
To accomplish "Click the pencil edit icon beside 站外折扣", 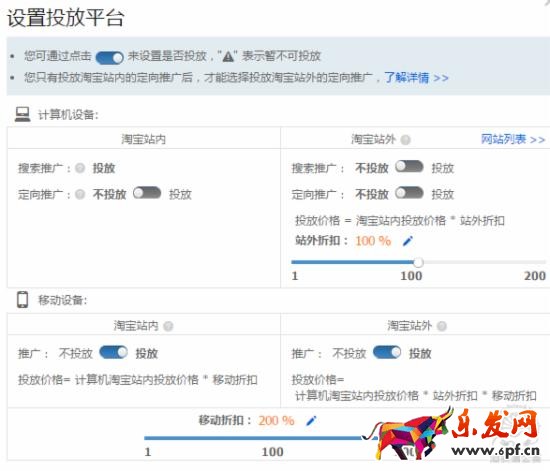I will [x=408, y=241].
